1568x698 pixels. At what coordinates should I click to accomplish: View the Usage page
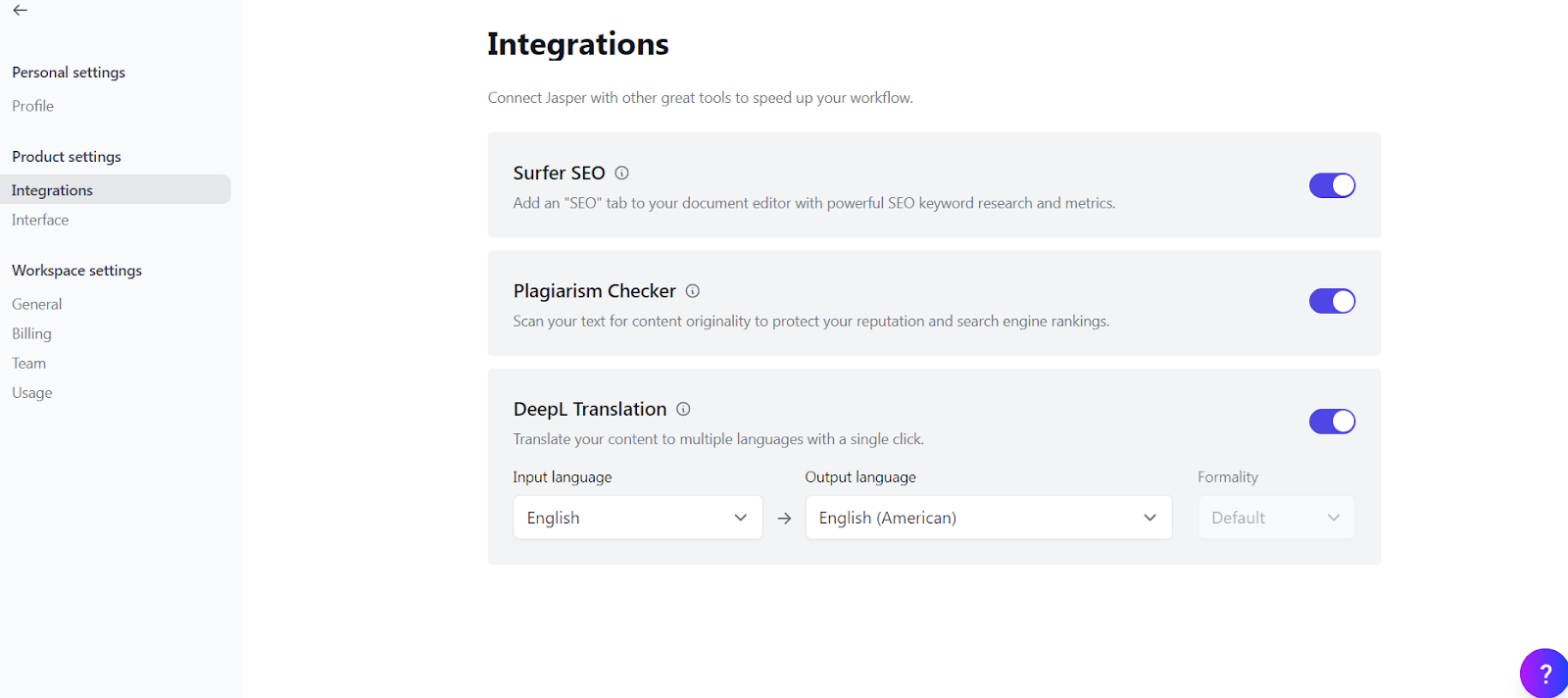32,392
